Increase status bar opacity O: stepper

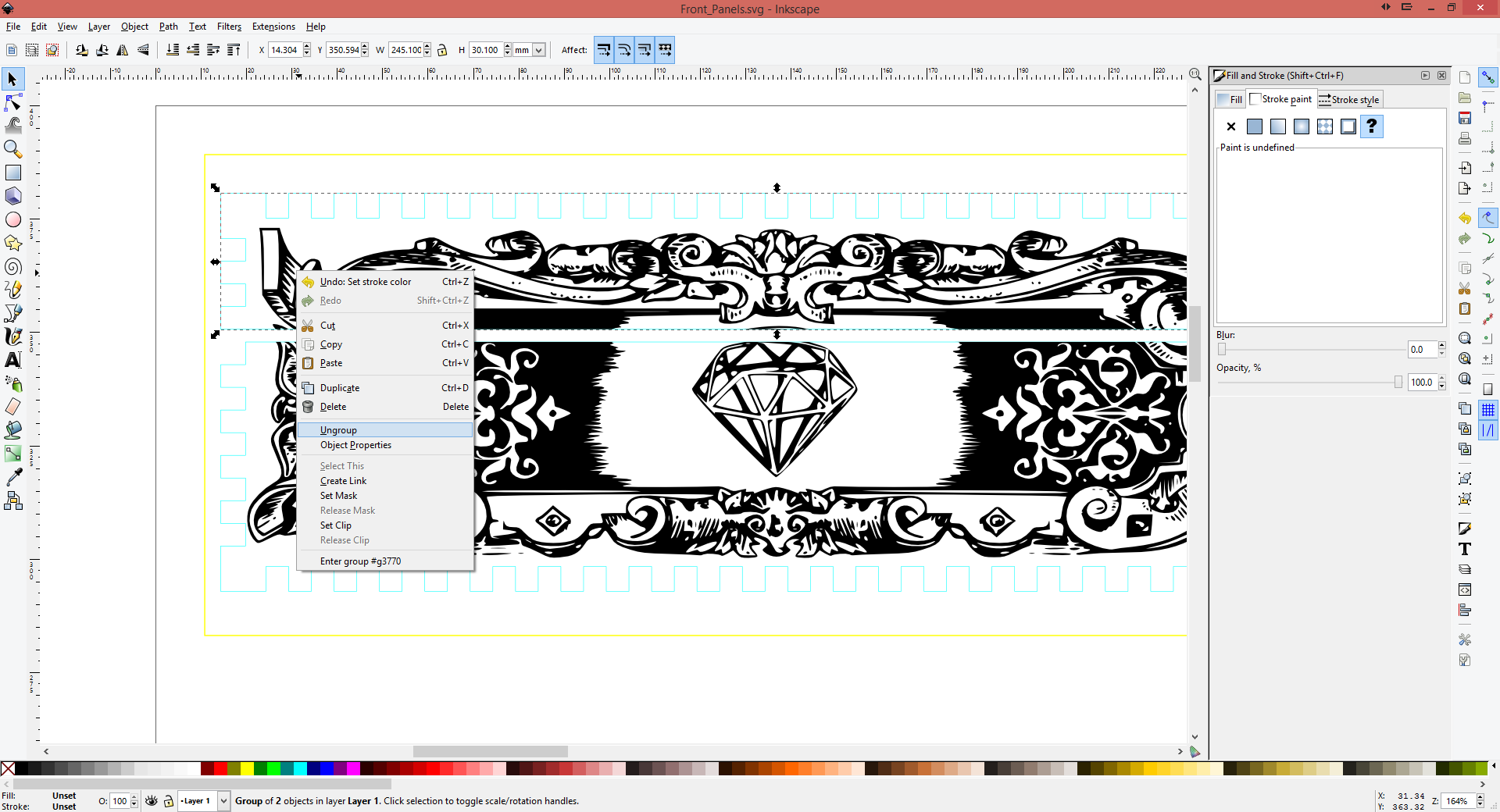(x=134, y=798)
